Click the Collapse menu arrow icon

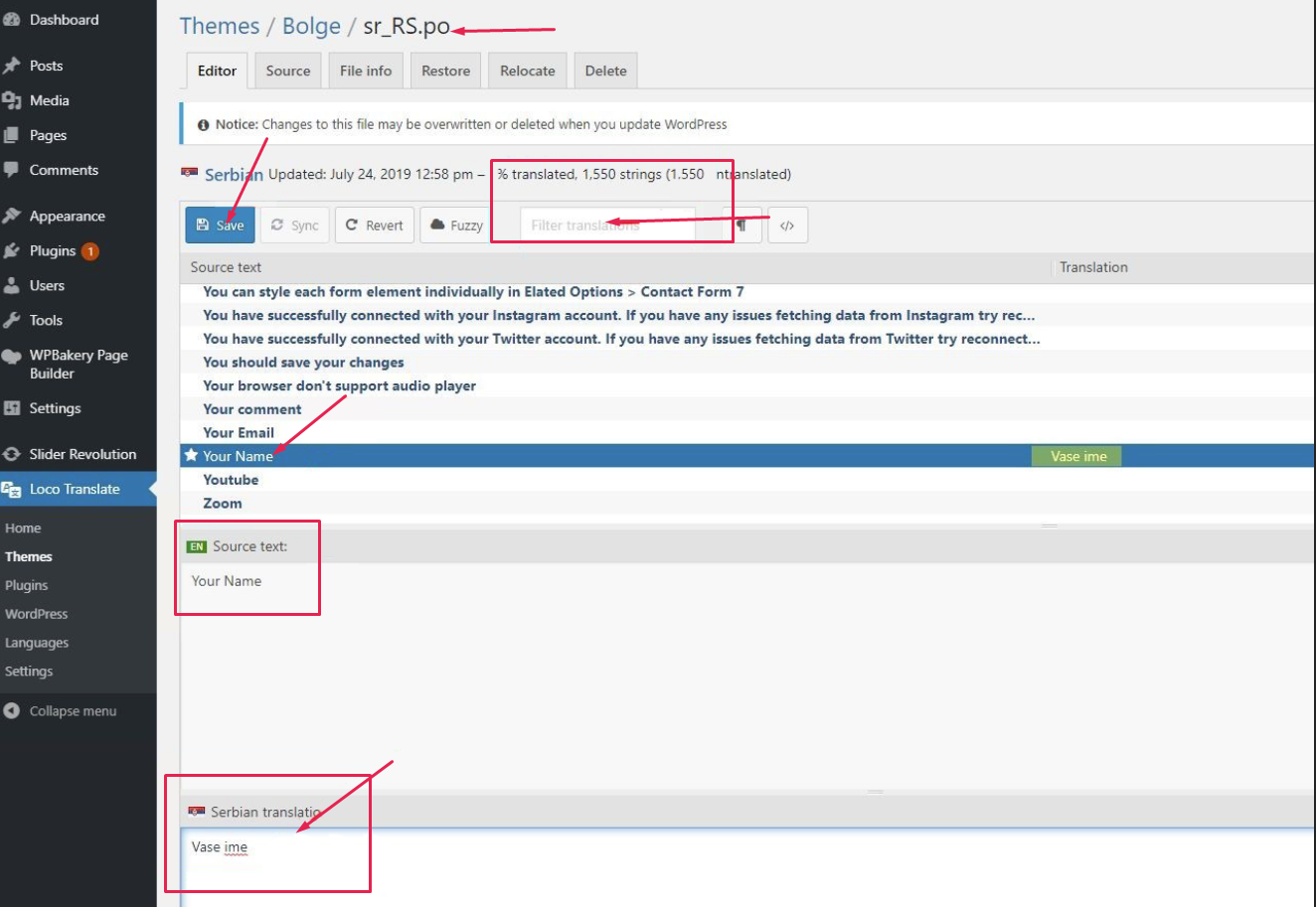pos(12,711)
